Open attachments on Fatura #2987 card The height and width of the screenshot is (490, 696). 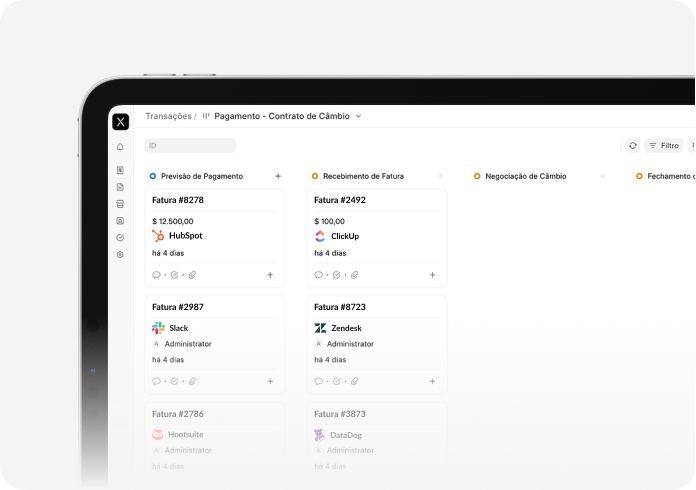(192, 381)
